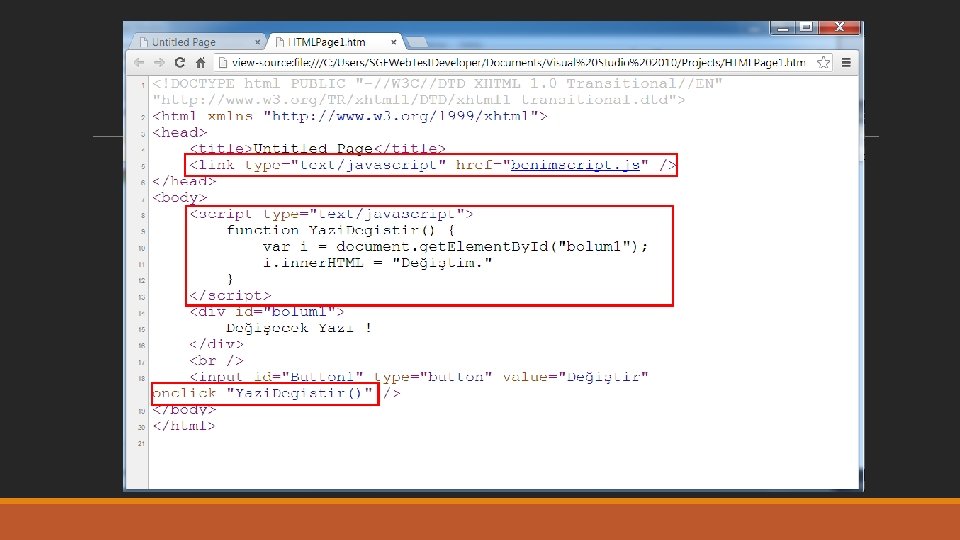Viewport: 960px width, 540px height.
Task: Click the closing </html> tag
Action: 184,426
